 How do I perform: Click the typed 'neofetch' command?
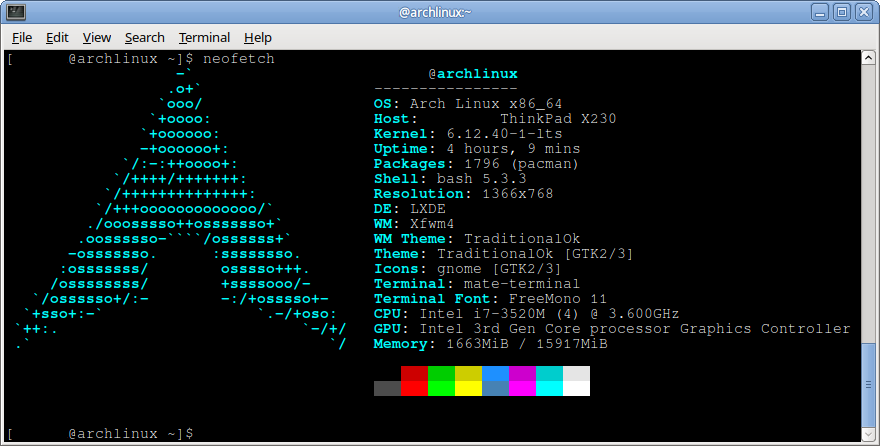239,58
